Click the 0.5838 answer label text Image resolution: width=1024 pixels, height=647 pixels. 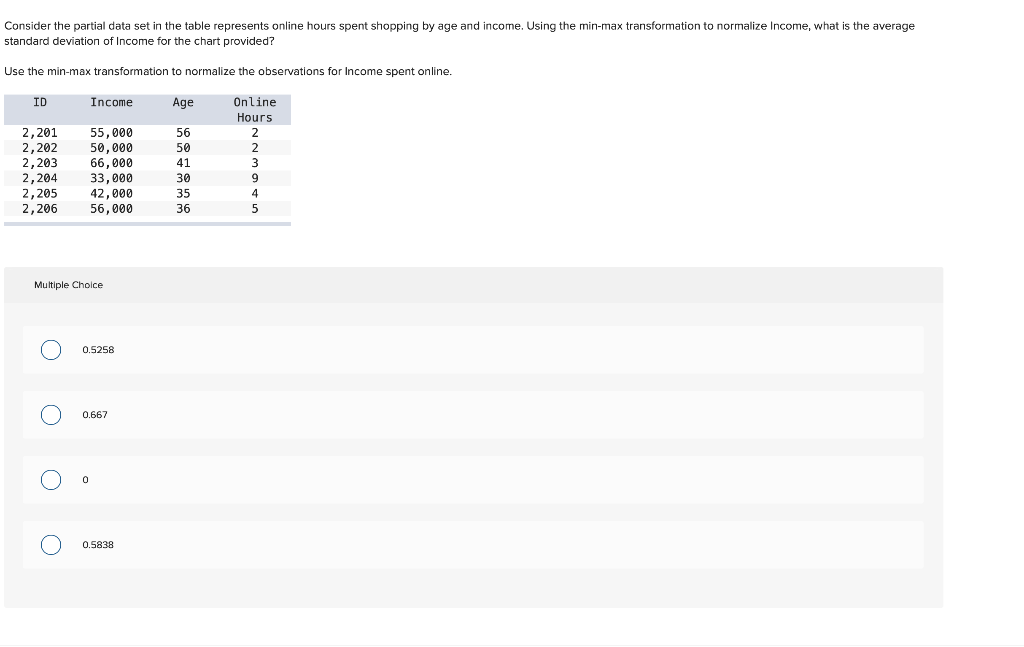[x=97, y=544]
